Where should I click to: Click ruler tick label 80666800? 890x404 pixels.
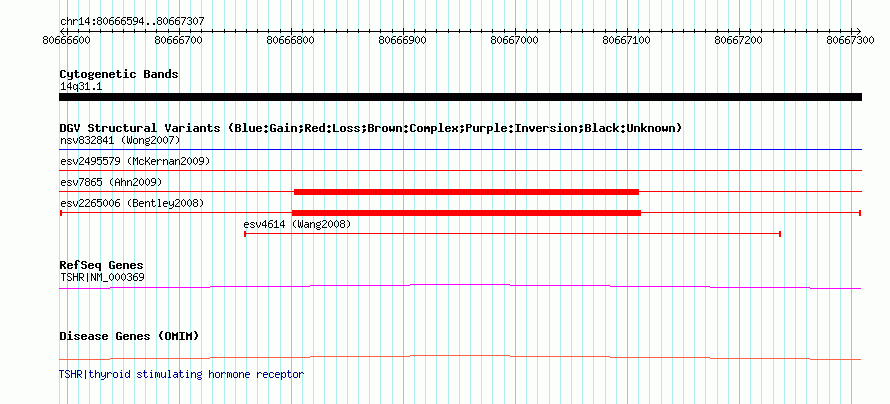pyautogui.click(x=291, y=40)
